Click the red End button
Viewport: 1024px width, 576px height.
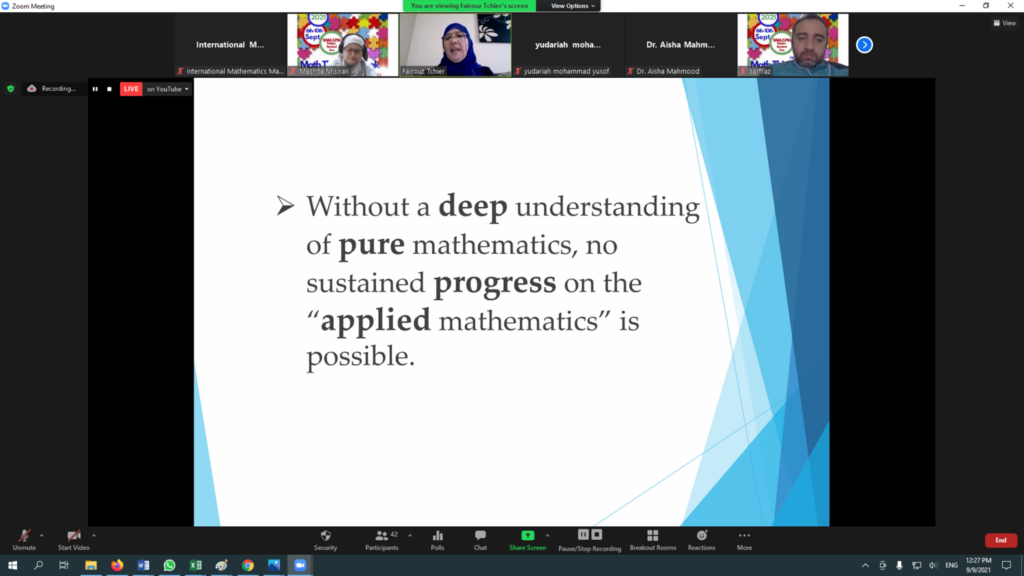click(x=1000, y=540)
